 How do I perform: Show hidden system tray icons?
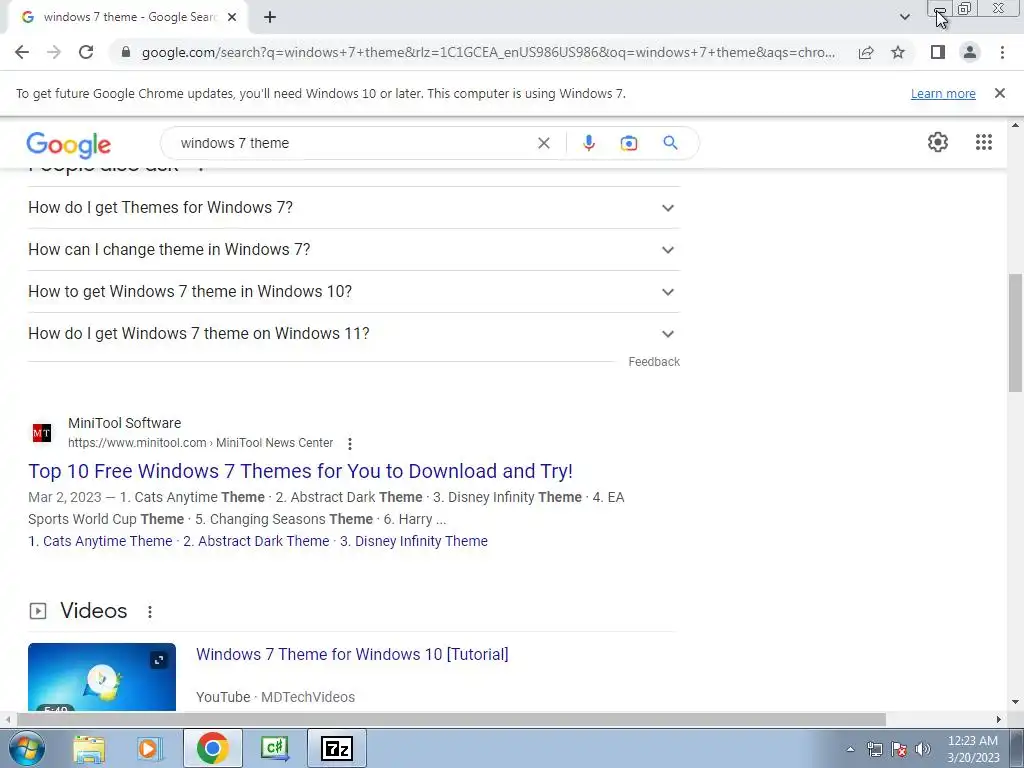point(850,749)
